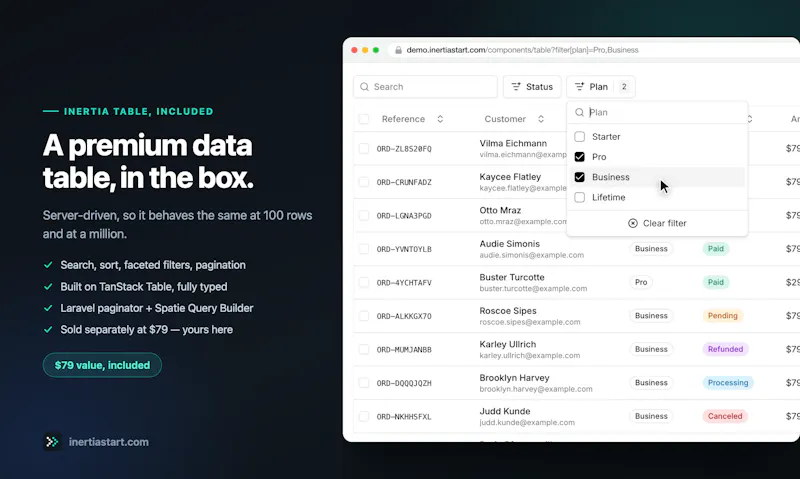Tick the Lifetime plan checkbox
Image resolution: width=800 pixels, height=479 pixels.
pos(580,197)
